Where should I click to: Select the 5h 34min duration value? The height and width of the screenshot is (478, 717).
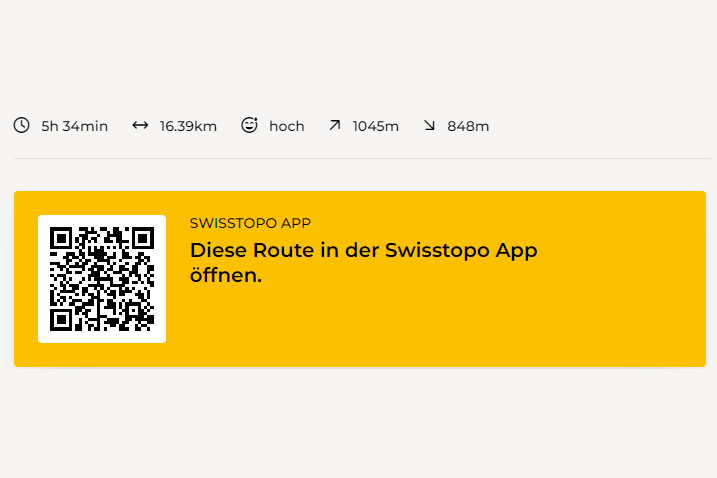(x=74, y=126)
